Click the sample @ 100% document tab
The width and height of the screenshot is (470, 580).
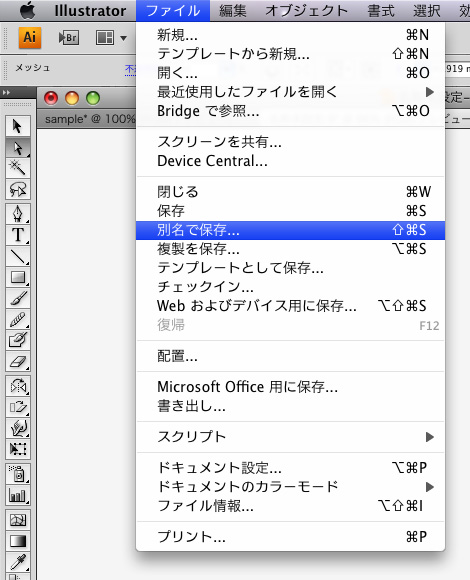point(90,119)
